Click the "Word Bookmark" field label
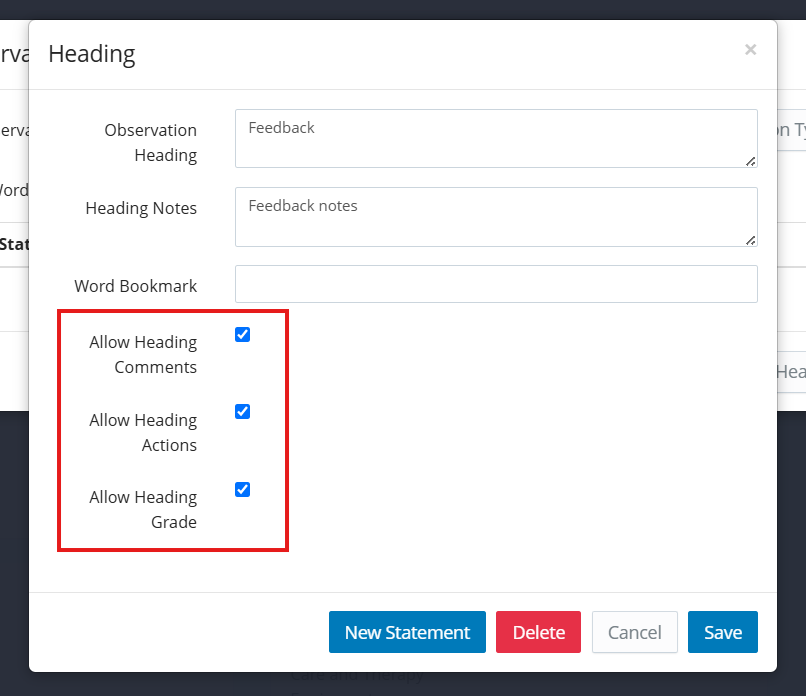 click(136, 286)
